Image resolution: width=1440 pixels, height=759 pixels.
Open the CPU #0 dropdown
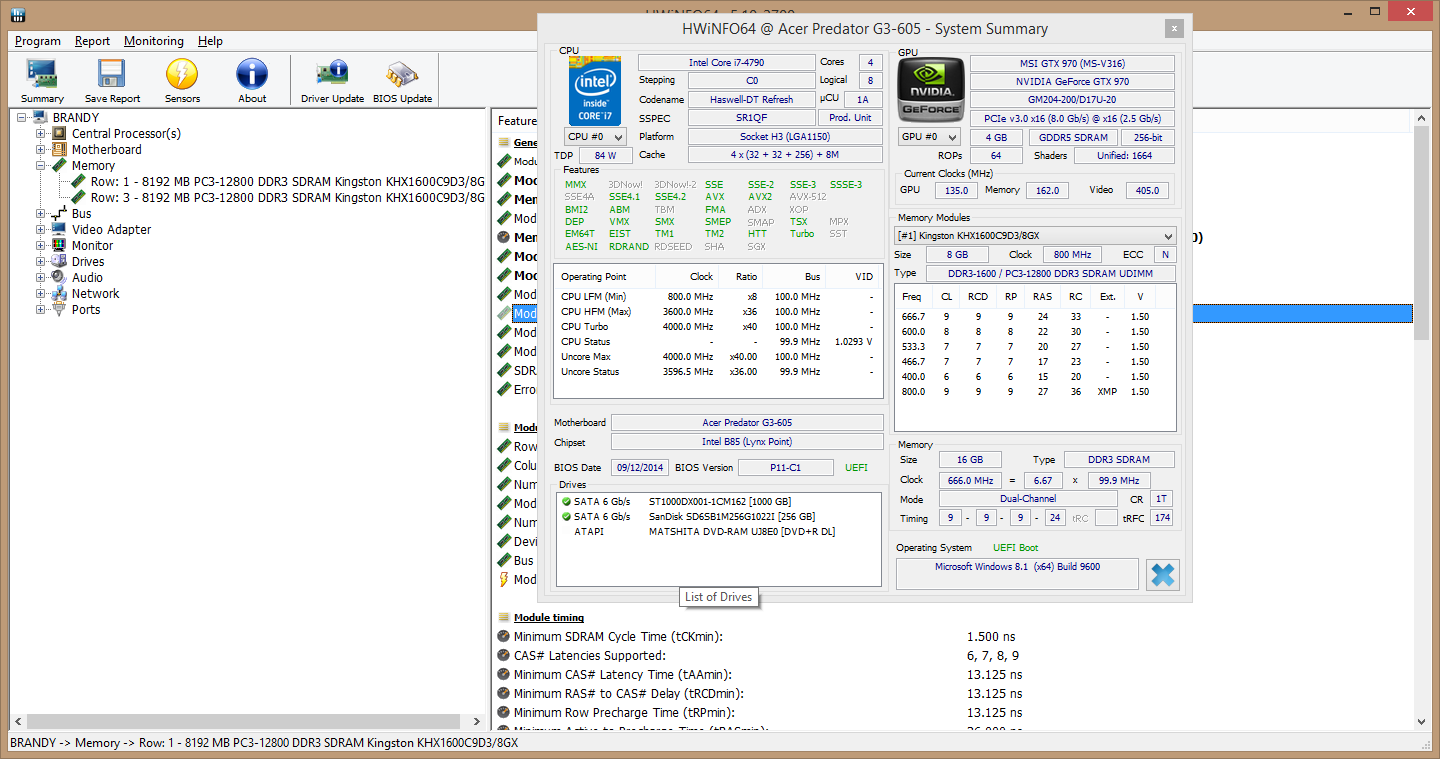tap(596, 136)
